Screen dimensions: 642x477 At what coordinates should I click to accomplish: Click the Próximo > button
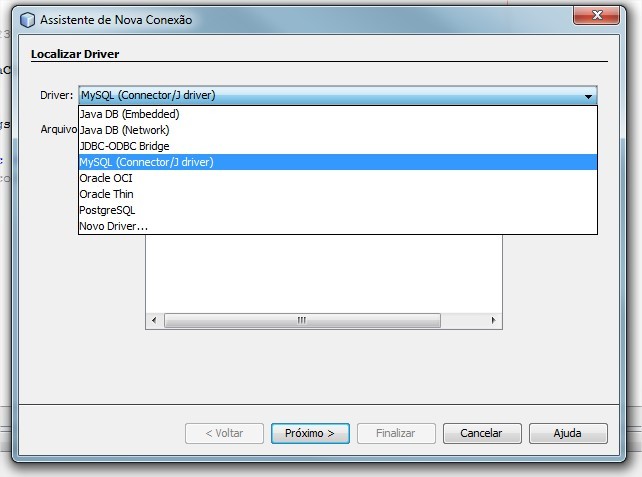click(x=310, y=433)
